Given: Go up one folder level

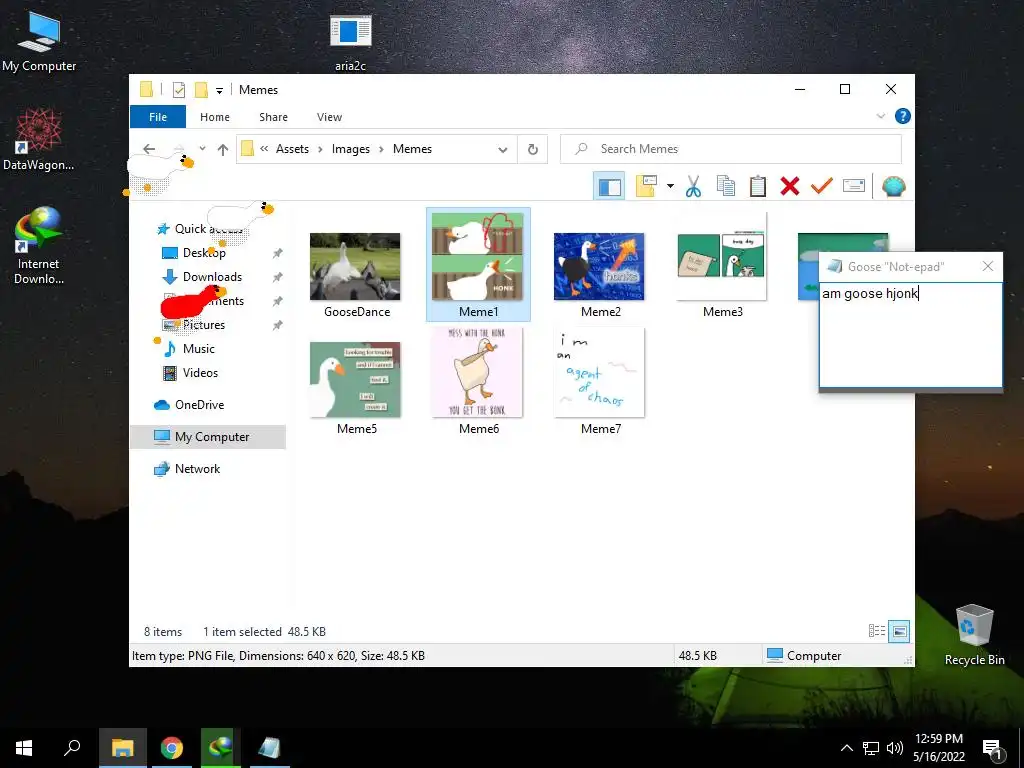Looking at the screenshot, I should point(223,150).
